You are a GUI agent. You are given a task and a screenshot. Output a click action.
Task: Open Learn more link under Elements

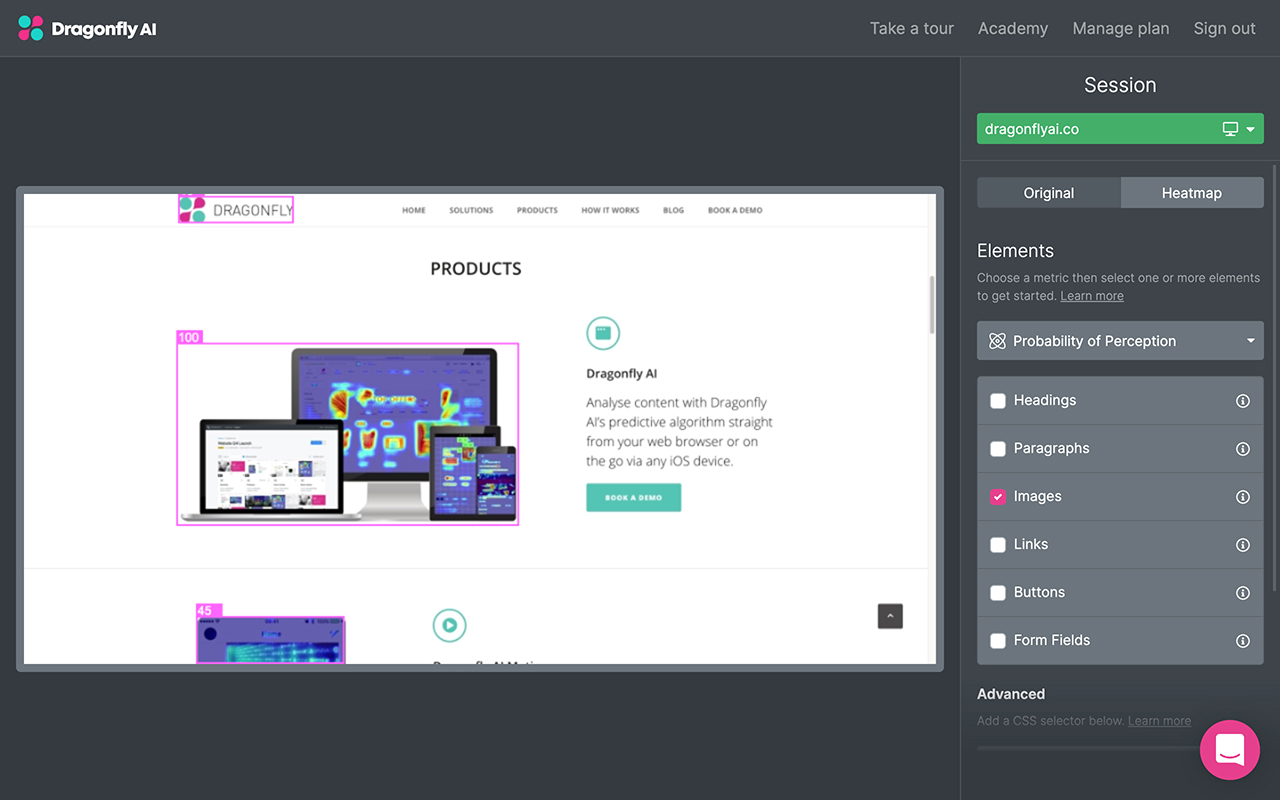pos(1092,296)
